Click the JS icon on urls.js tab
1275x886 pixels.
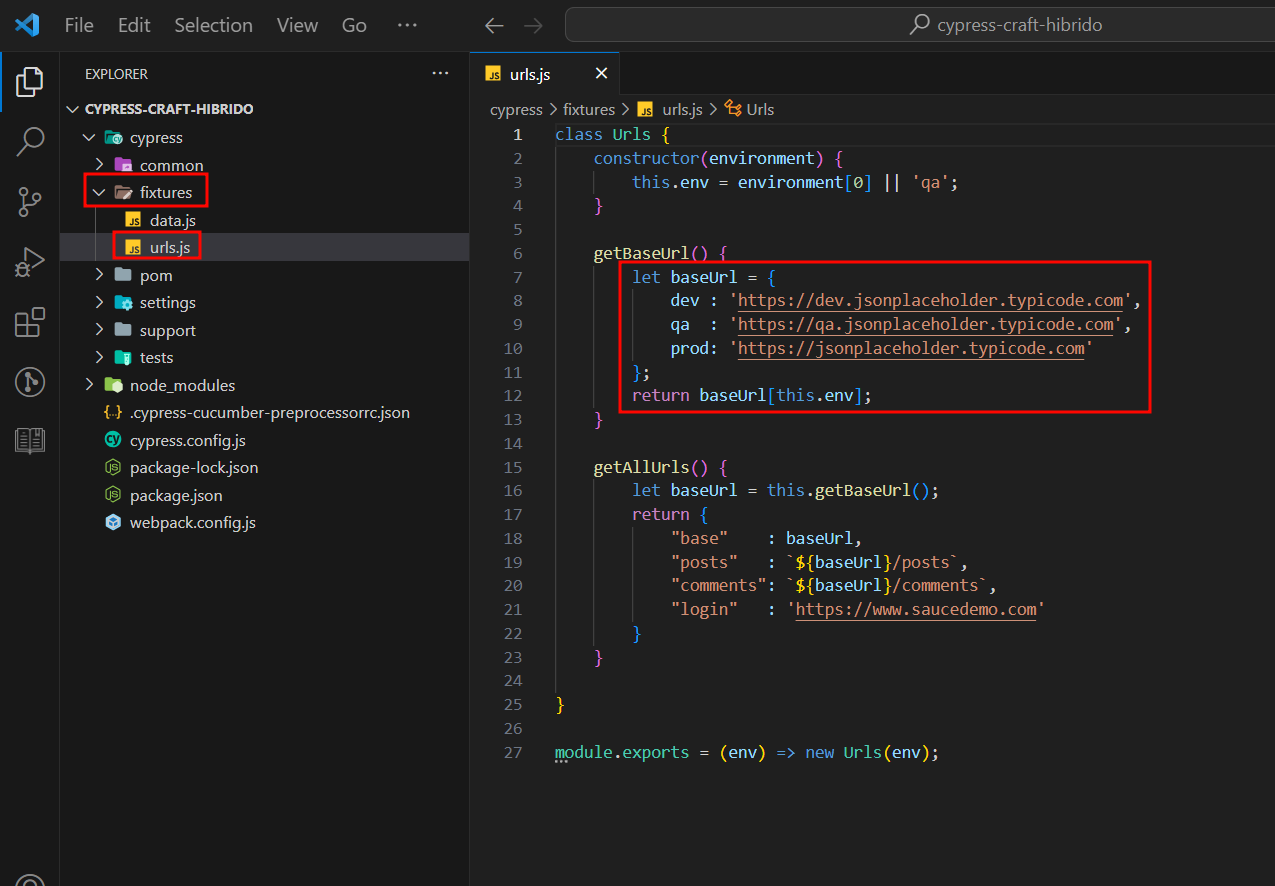492,74
